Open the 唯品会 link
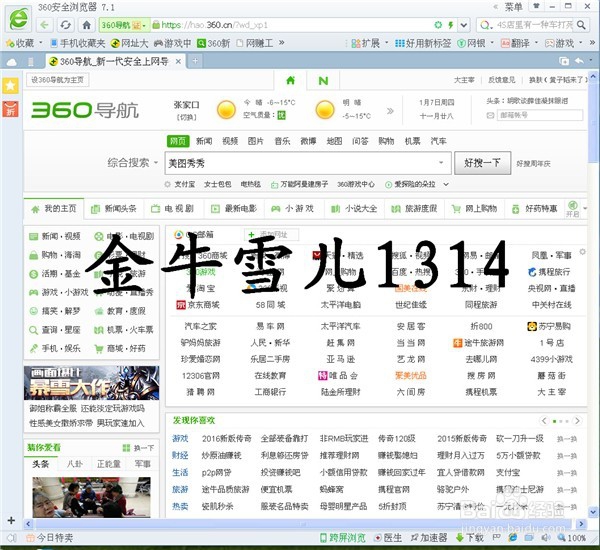This screenshot has width=600, height=550. pos(338,376)
